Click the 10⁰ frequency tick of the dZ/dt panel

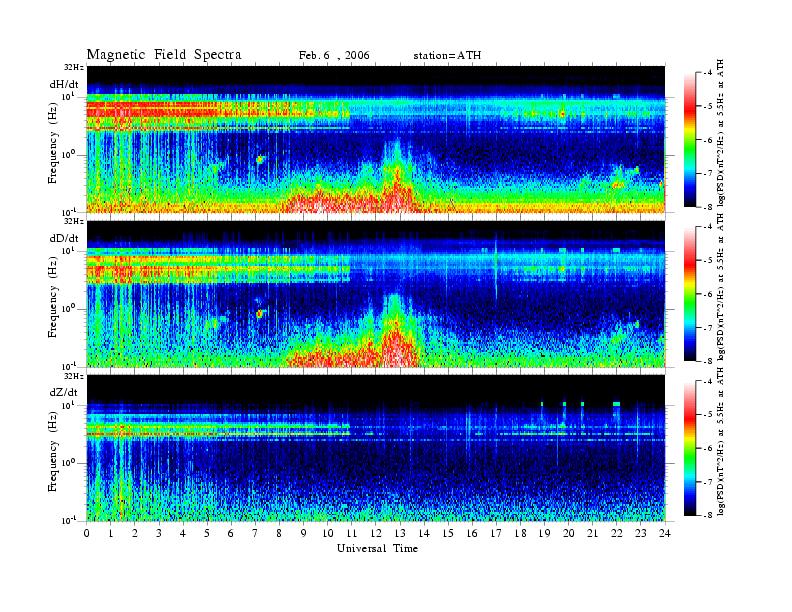(68, 463)
